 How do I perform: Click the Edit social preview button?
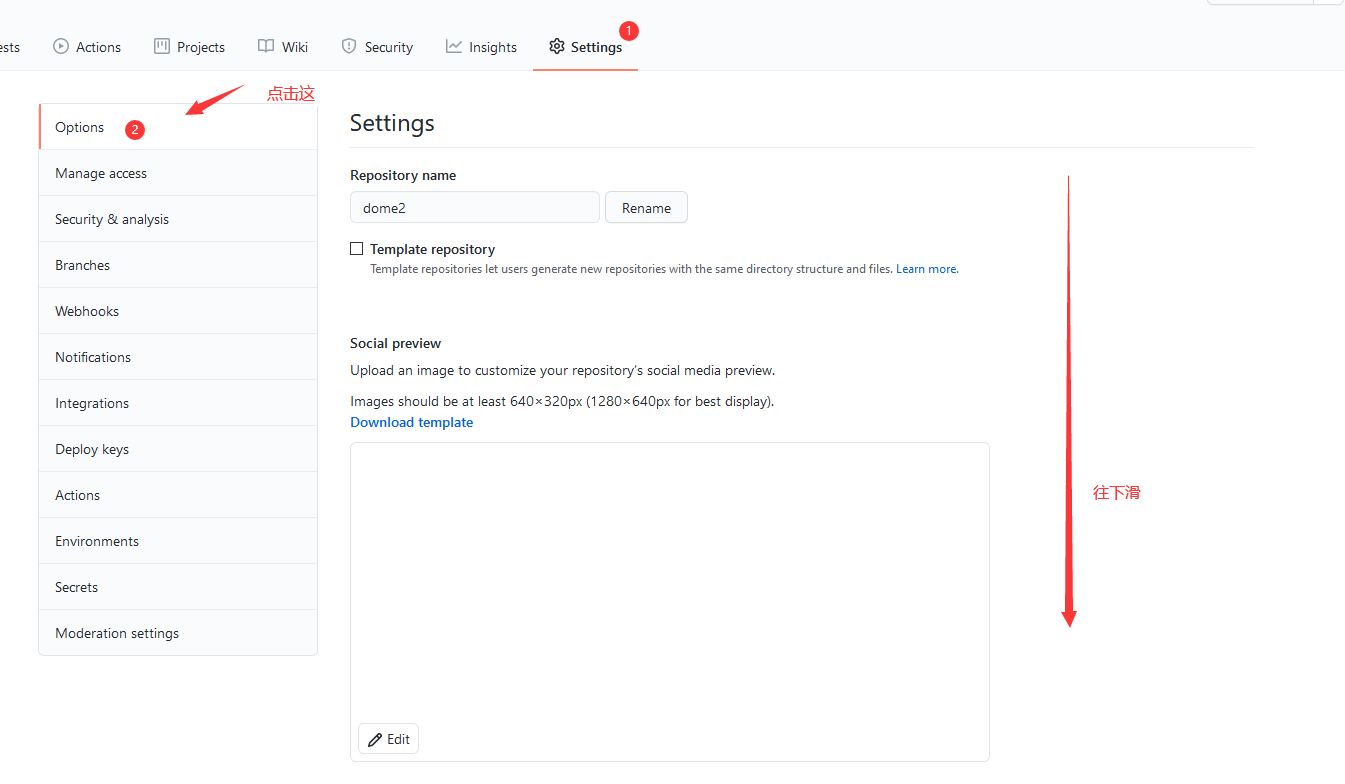coord(388,739)
